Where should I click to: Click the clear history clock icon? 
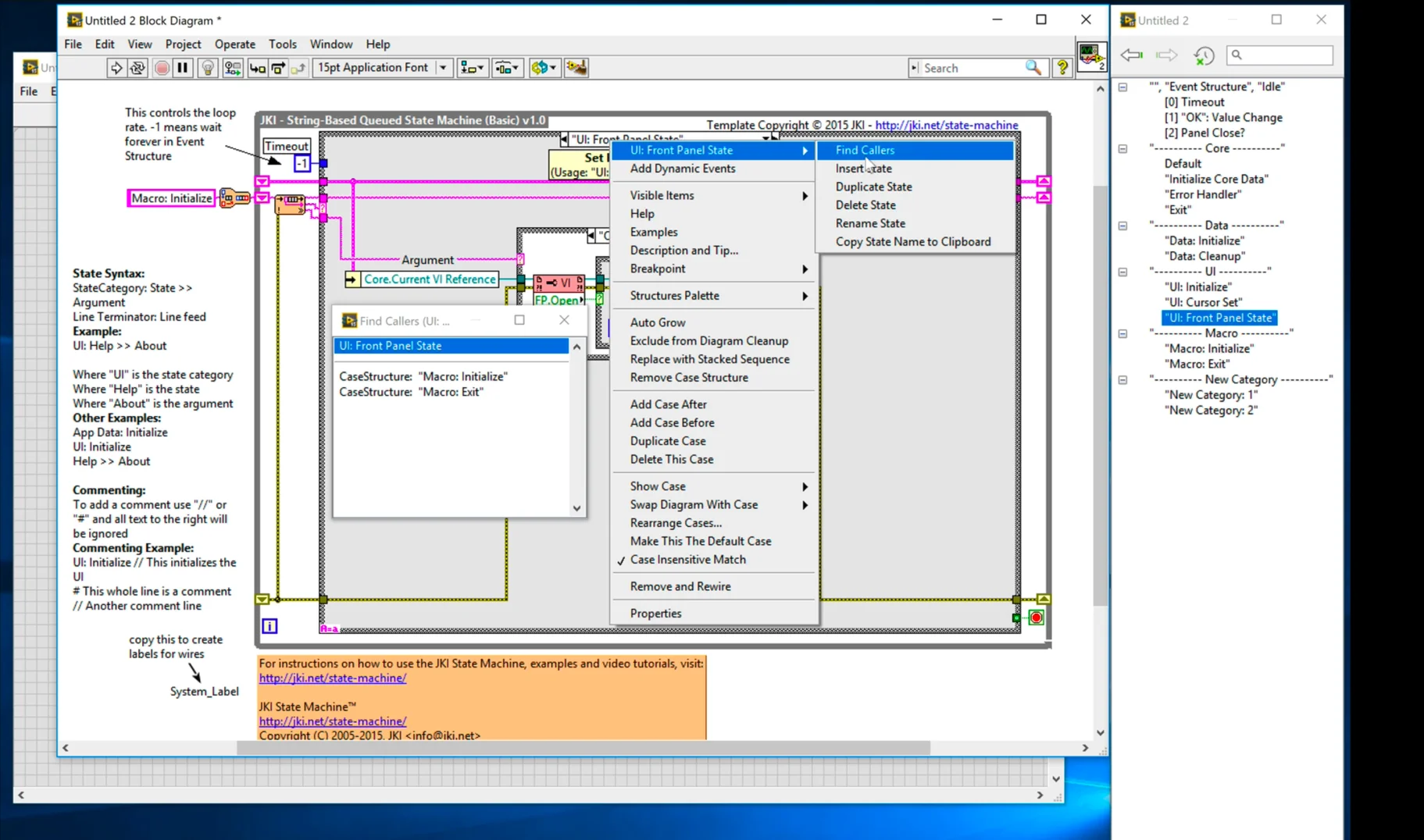(x=1204, y=55)
